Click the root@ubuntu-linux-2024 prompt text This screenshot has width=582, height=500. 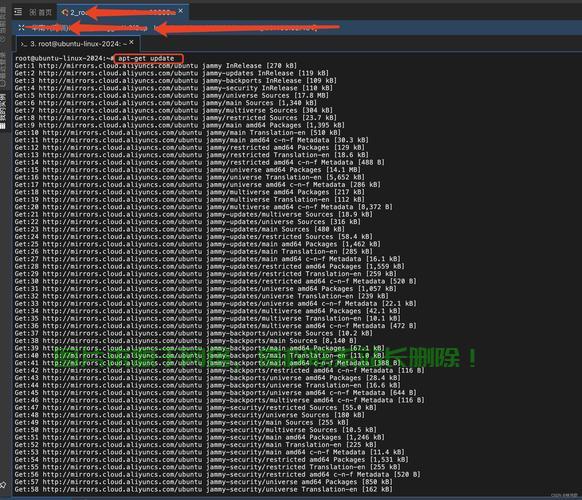(64, 58)
